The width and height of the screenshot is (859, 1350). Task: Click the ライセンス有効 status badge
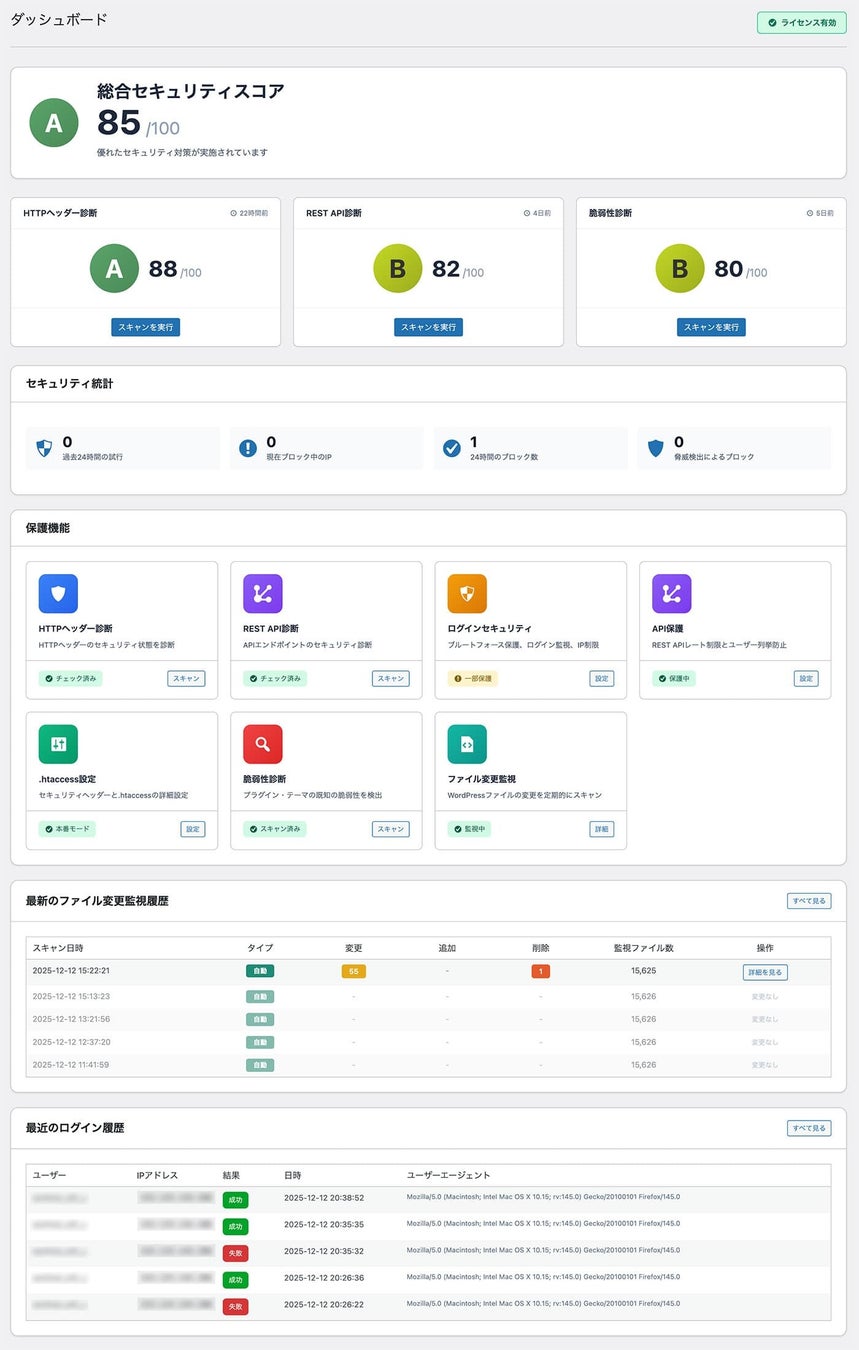click(x=802, y=22)
